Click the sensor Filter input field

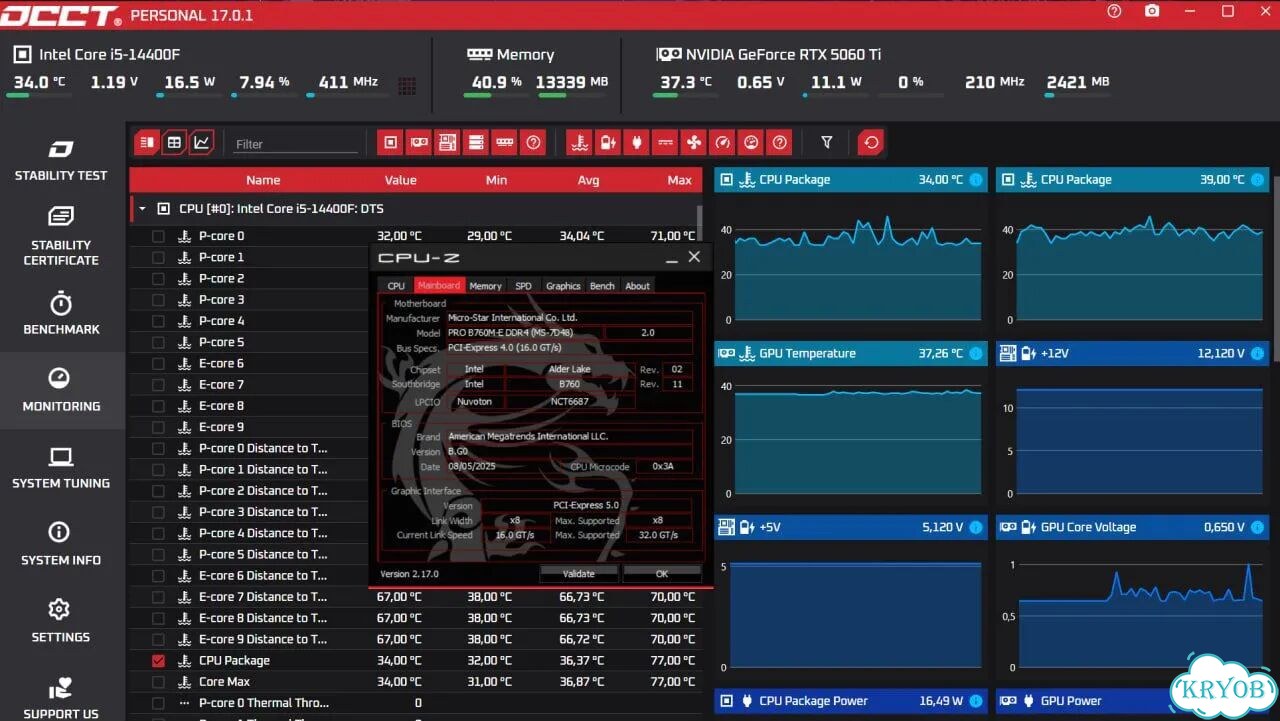(295, 144)
